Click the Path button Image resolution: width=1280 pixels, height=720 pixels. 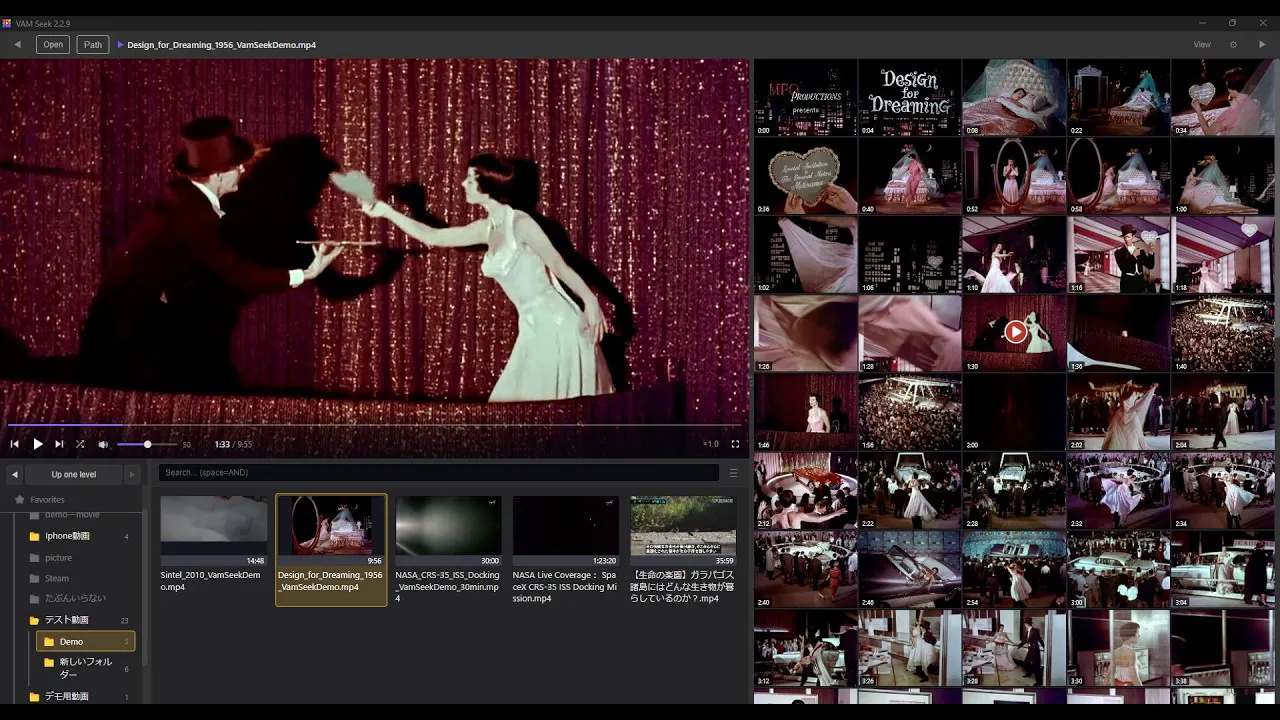pos(93,44)
